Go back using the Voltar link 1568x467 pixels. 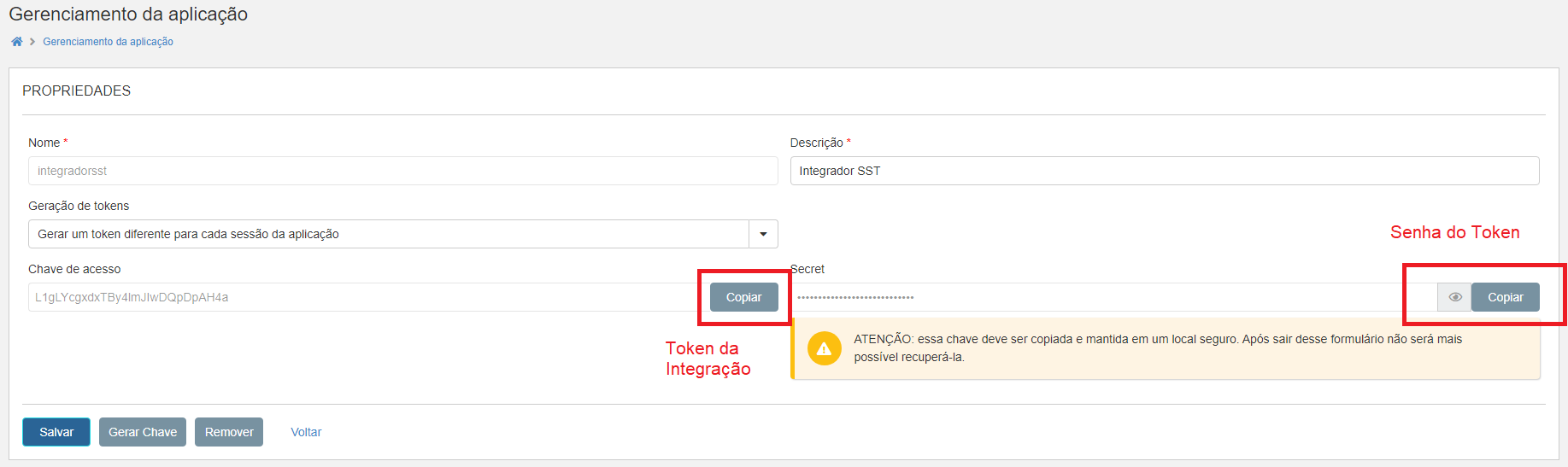[x=306, y=432]
